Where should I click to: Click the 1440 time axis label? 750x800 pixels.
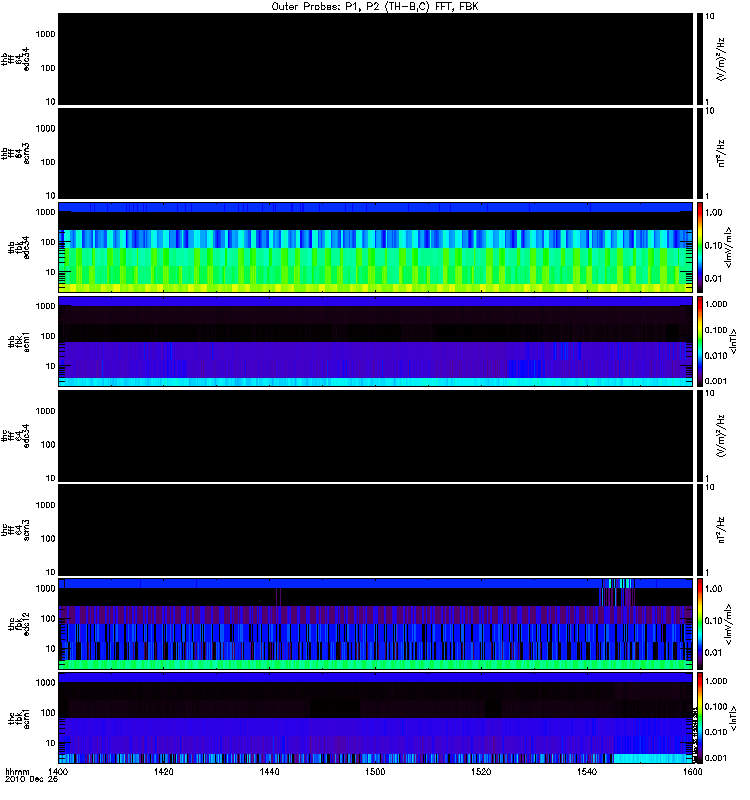click(x=269, y=771)
